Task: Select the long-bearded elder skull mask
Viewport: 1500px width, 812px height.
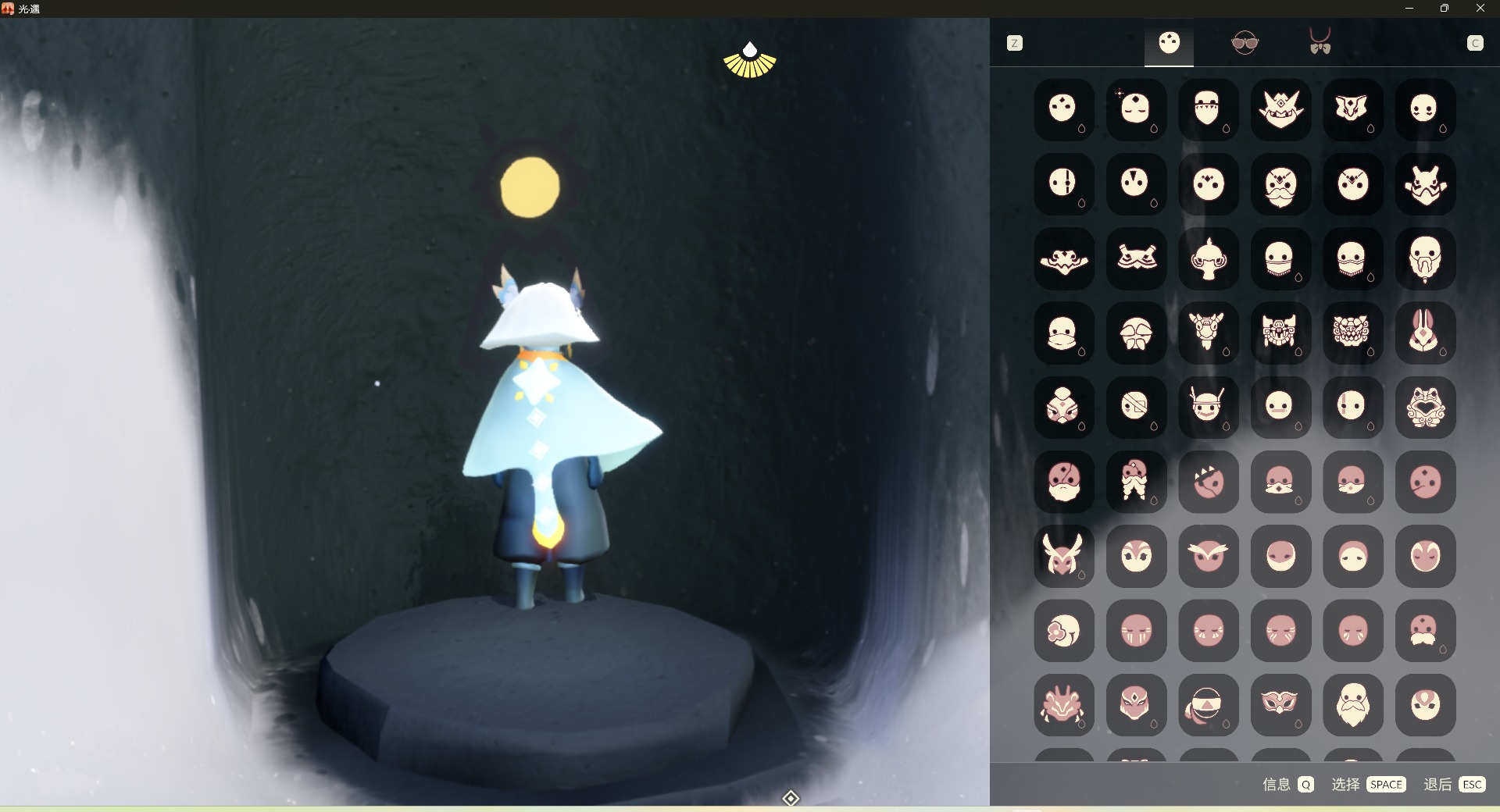Action: point(1425,258)
